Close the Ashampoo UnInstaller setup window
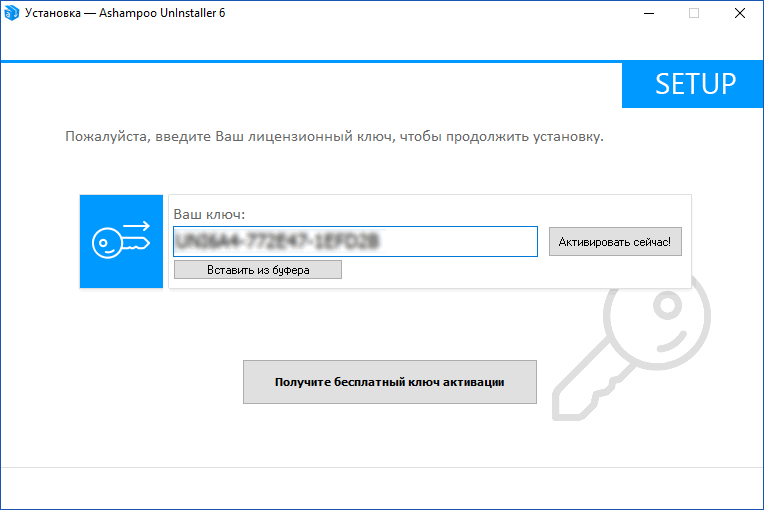 740,13
